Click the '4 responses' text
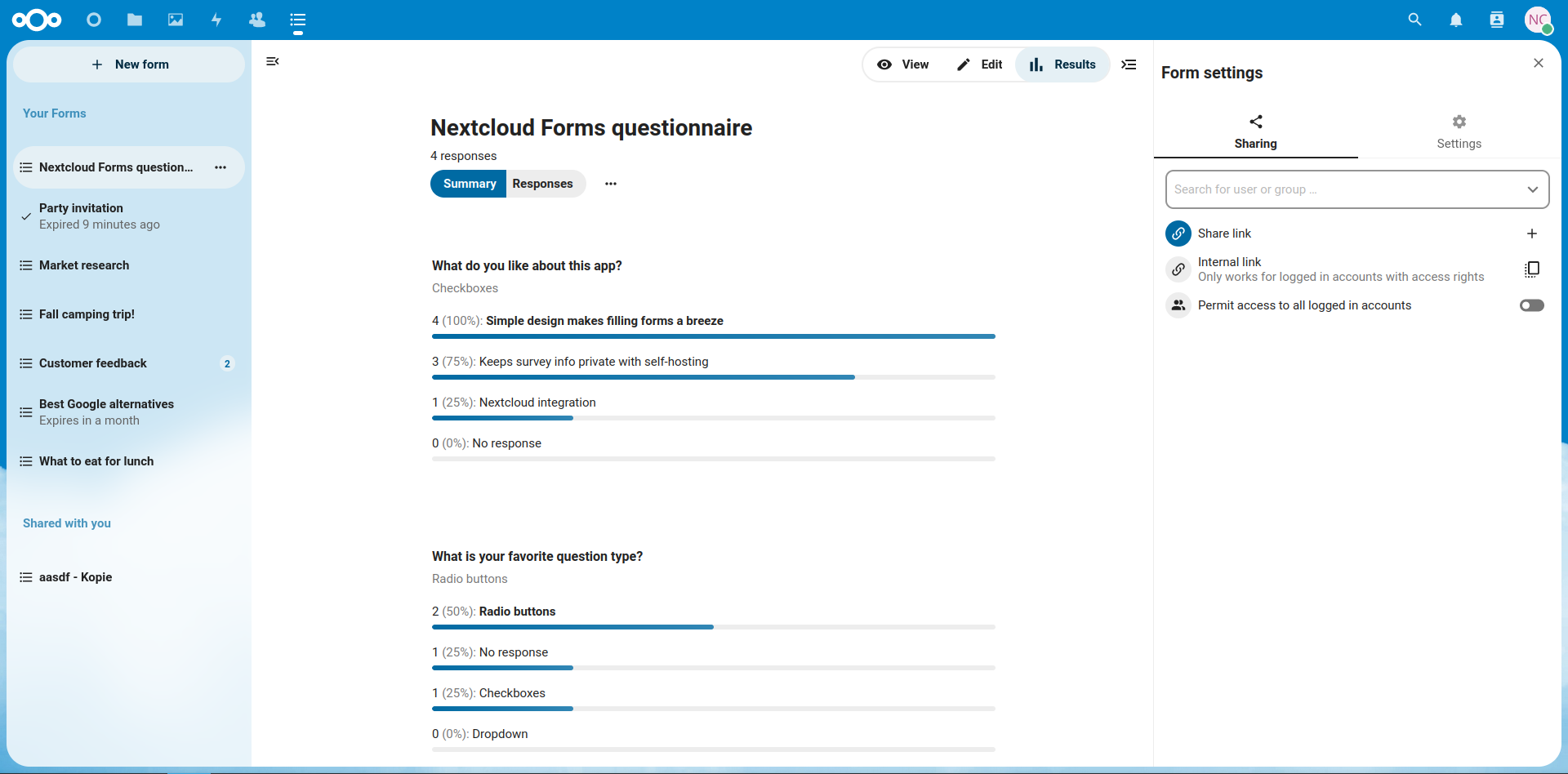 [464, 156]
